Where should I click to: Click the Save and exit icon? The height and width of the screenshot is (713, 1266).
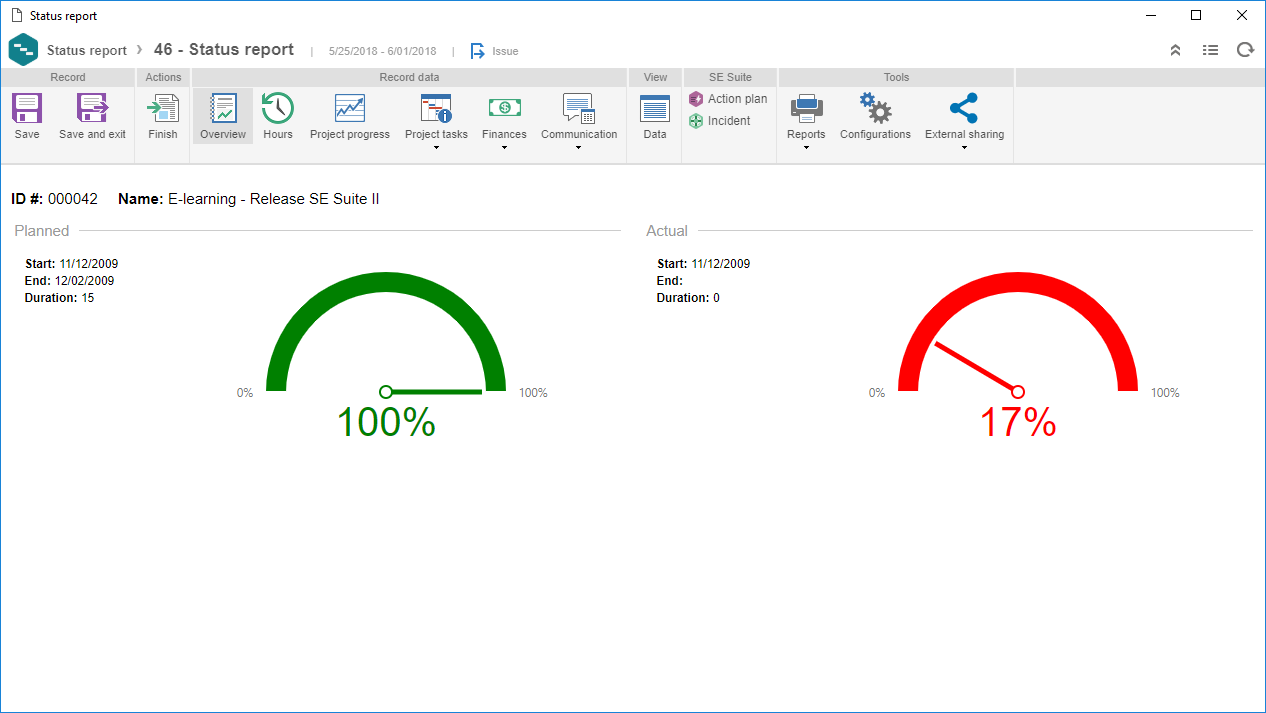tap(92, 108)
